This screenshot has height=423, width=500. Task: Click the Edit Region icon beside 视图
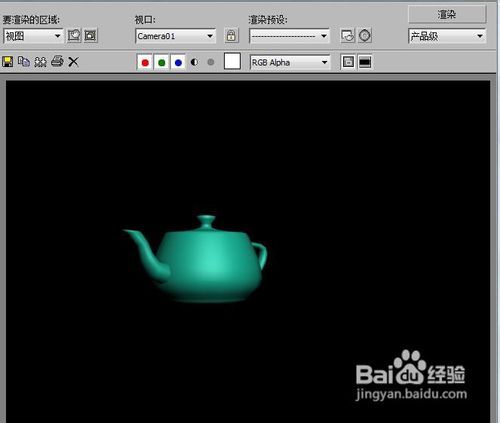pyautogui.click(x=74, y=35)
